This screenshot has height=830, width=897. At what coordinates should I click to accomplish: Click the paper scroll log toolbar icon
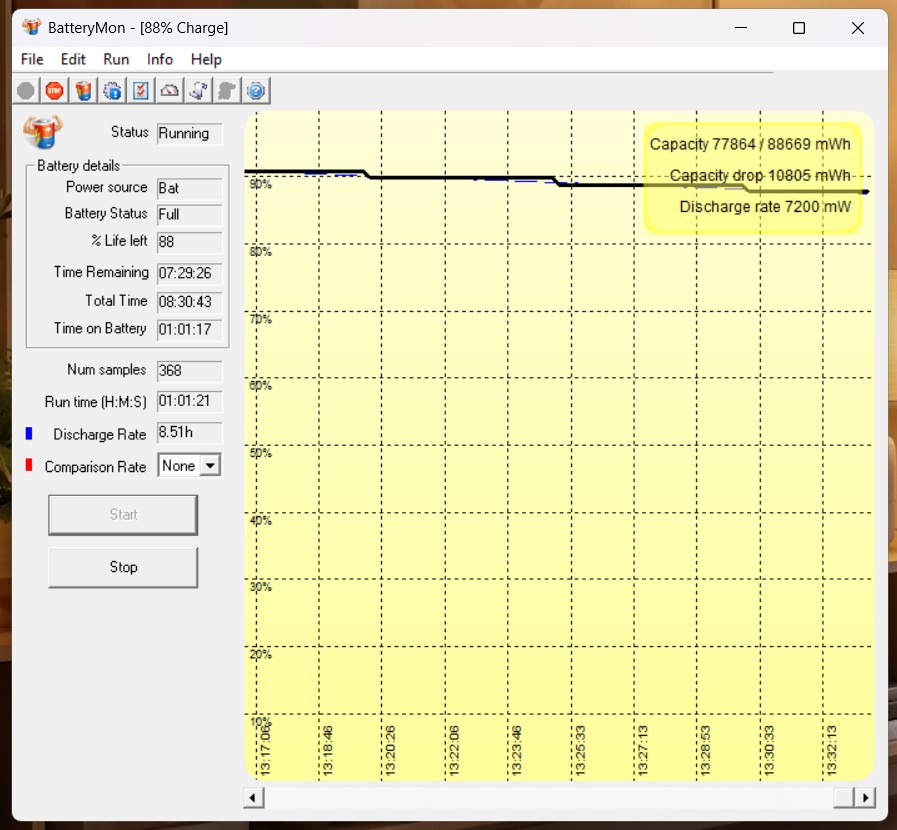click(x=199, y=90)
